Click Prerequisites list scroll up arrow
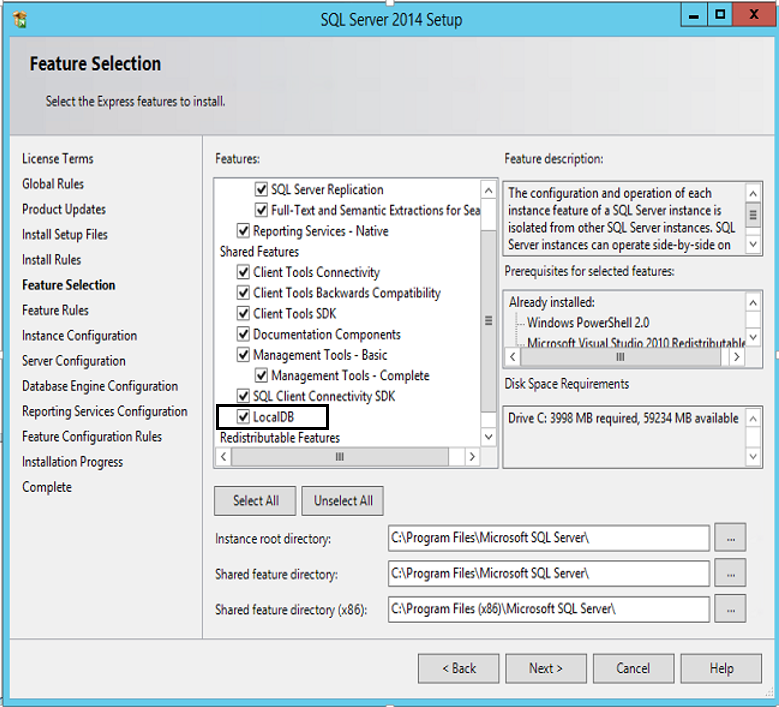The width and height of the screenshot is (779, 707). (x=753, y=303)
